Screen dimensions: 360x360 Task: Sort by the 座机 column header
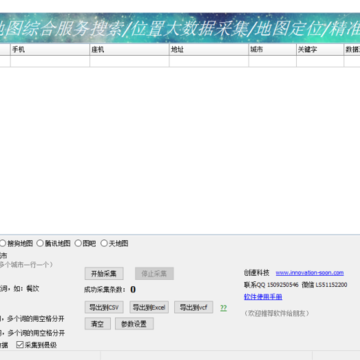pos(129,50)
